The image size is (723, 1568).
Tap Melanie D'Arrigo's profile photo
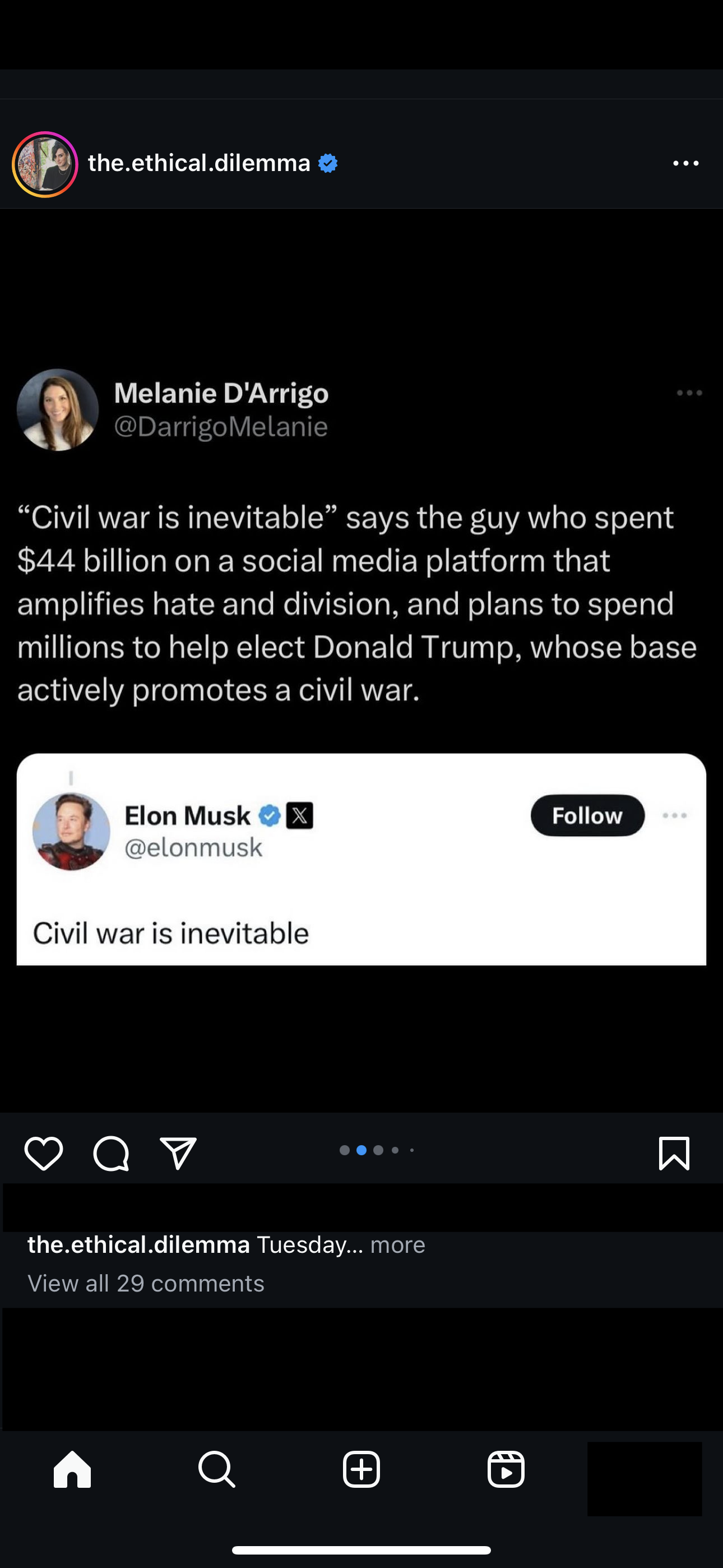pos(58,409)
